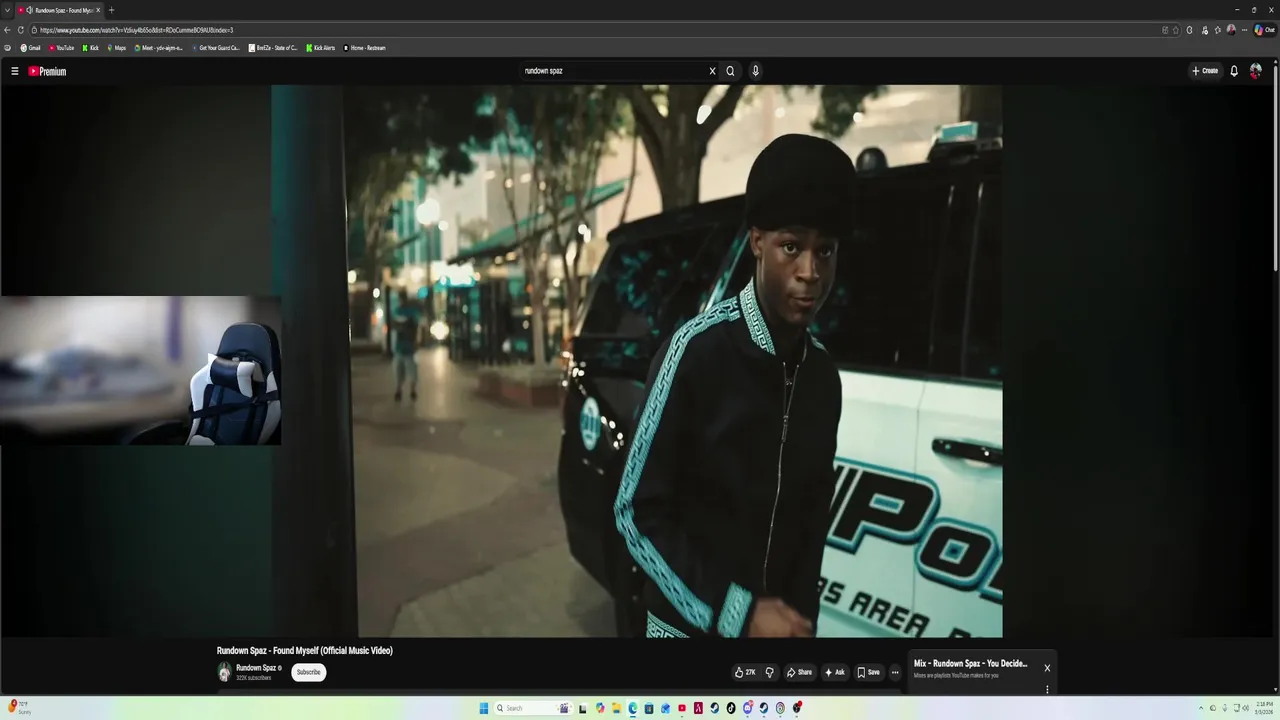Open the YouTube bookmark
The image size is (1280, 720).
[61, 48]
